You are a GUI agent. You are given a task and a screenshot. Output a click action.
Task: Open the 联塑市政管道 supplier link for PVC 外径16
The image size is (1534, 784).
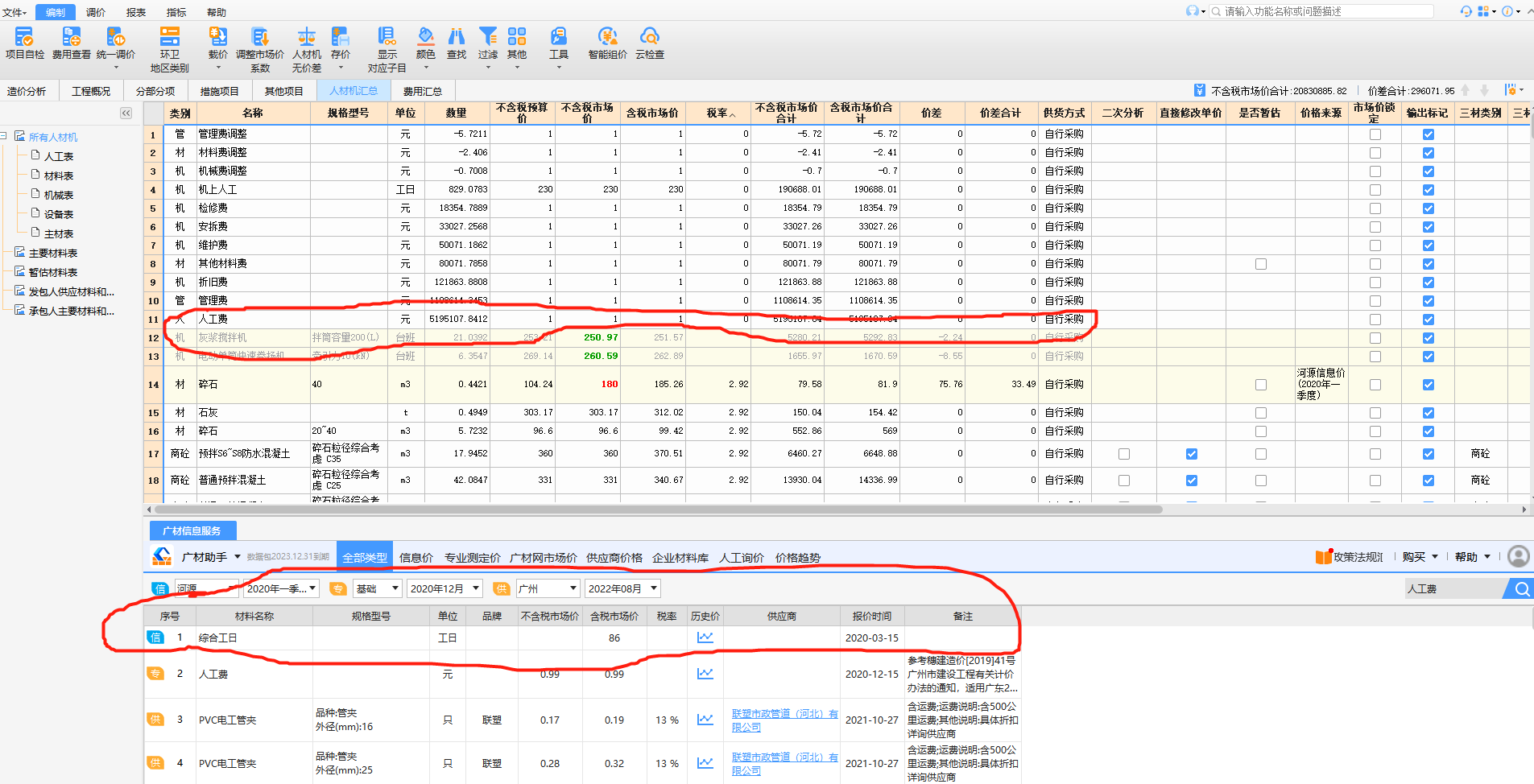(785, 720)
